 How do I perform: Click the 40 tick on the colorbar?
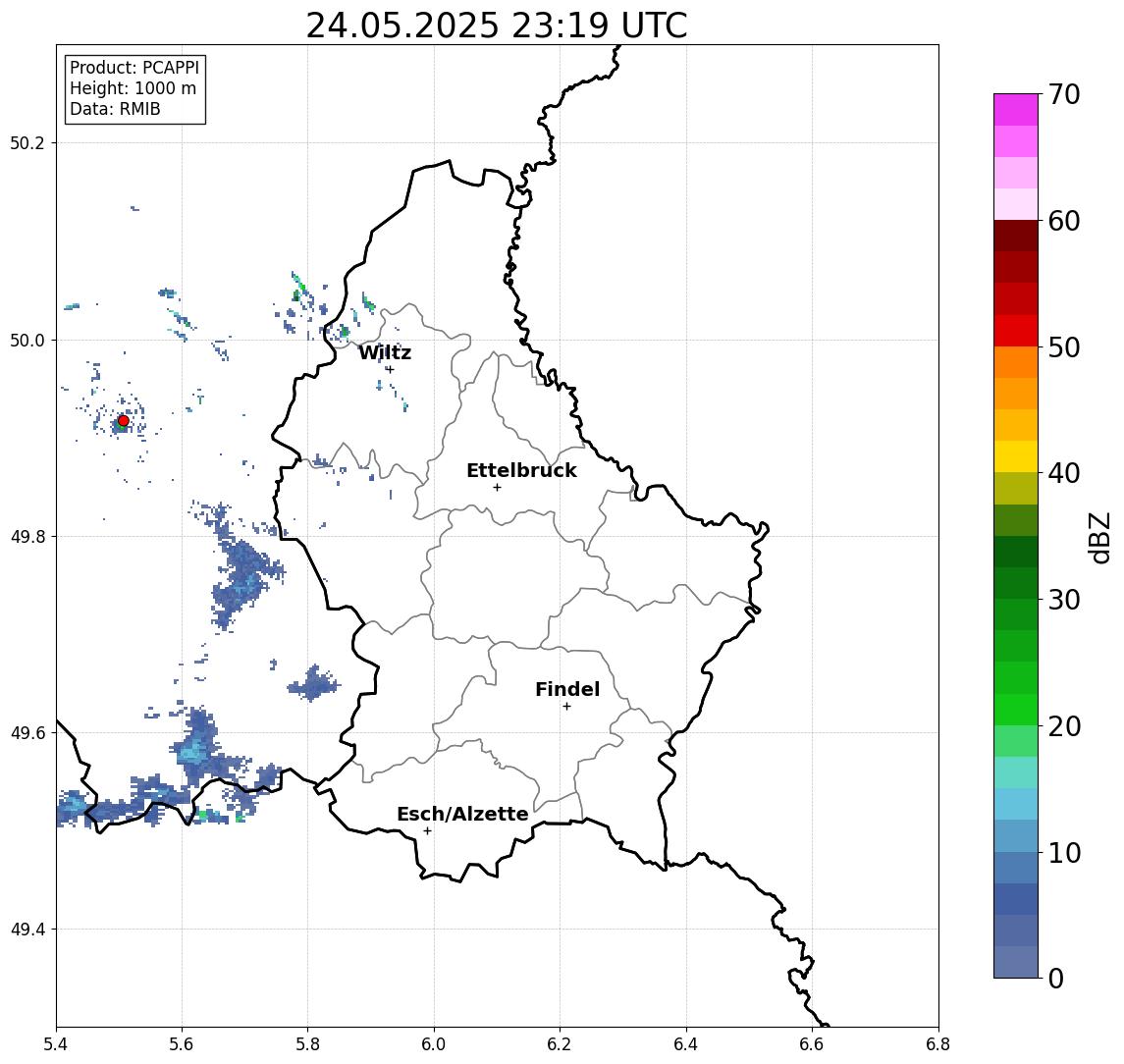1064,473
